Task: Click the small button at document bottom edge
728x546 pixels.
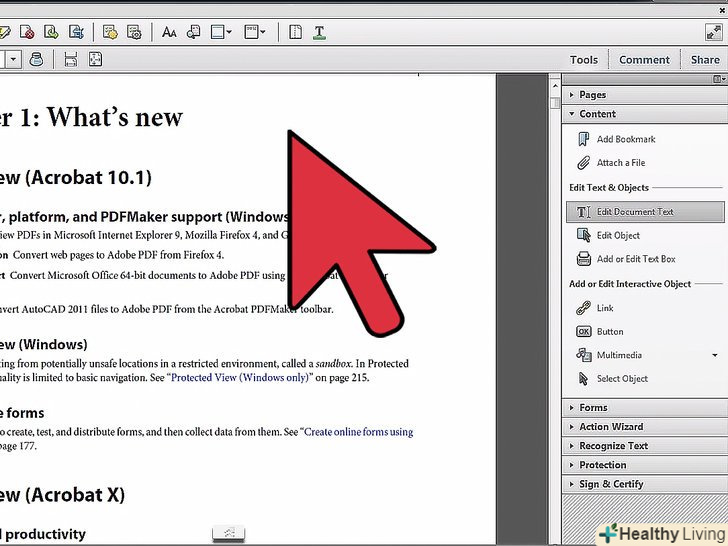Action: pyautogui.click(x=228, y=533)
